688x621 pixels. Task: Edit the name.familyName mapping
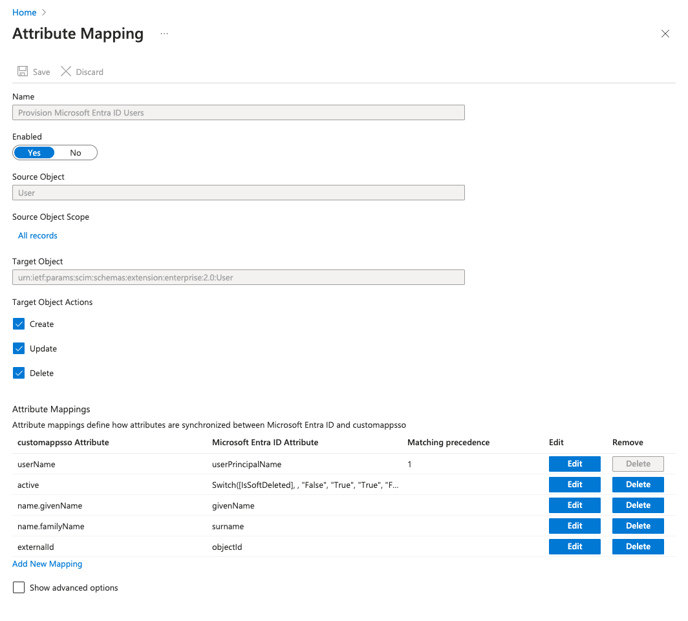574,526
